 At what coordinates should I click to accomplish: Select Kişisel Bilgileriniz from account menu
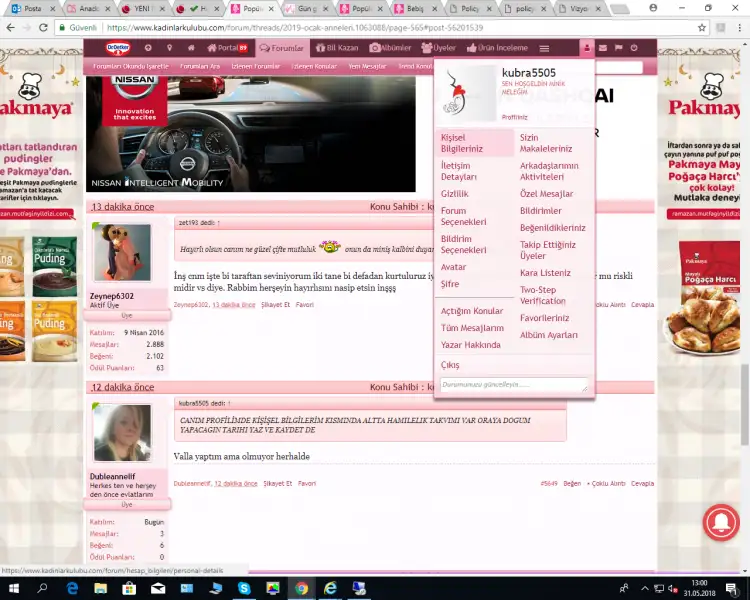pyautogui.click(x=462, y=143)
